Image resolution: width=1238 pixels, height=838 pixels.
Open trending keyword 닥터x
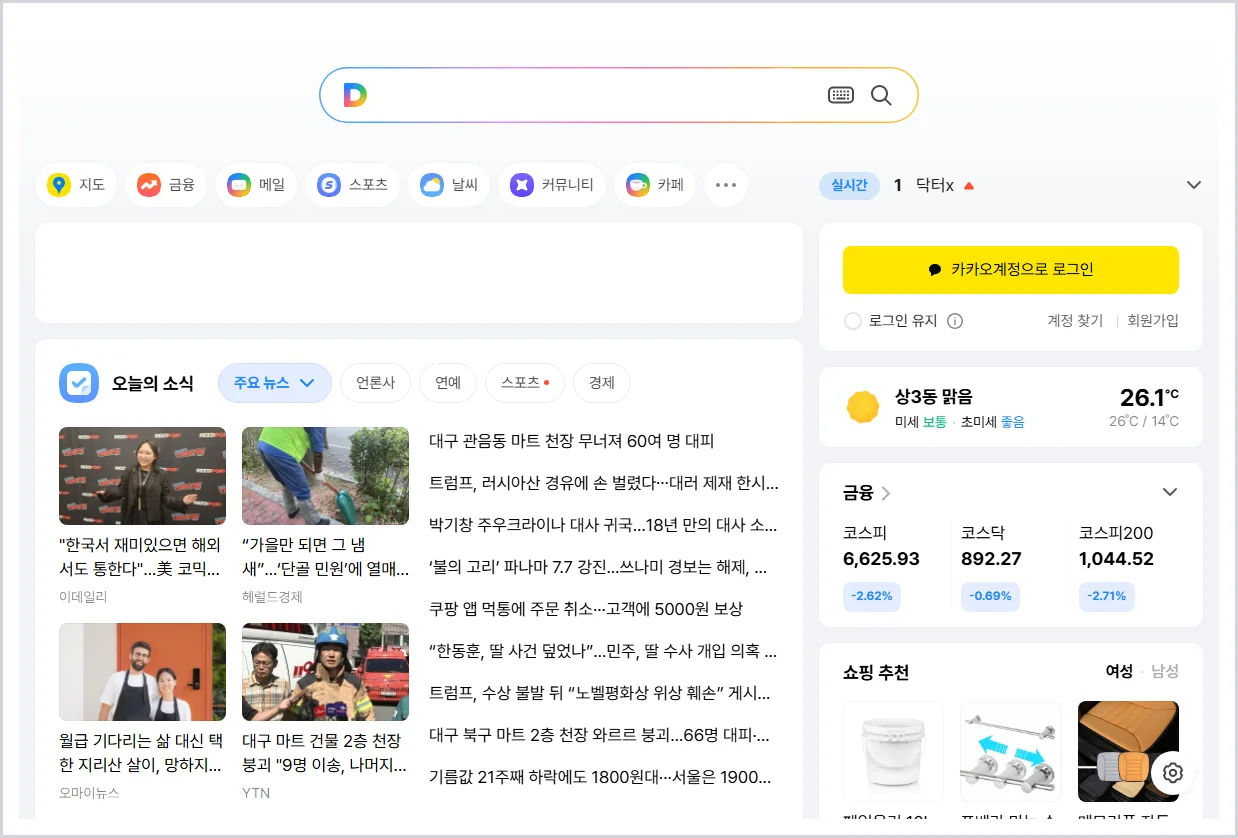(x=935, y=185)
